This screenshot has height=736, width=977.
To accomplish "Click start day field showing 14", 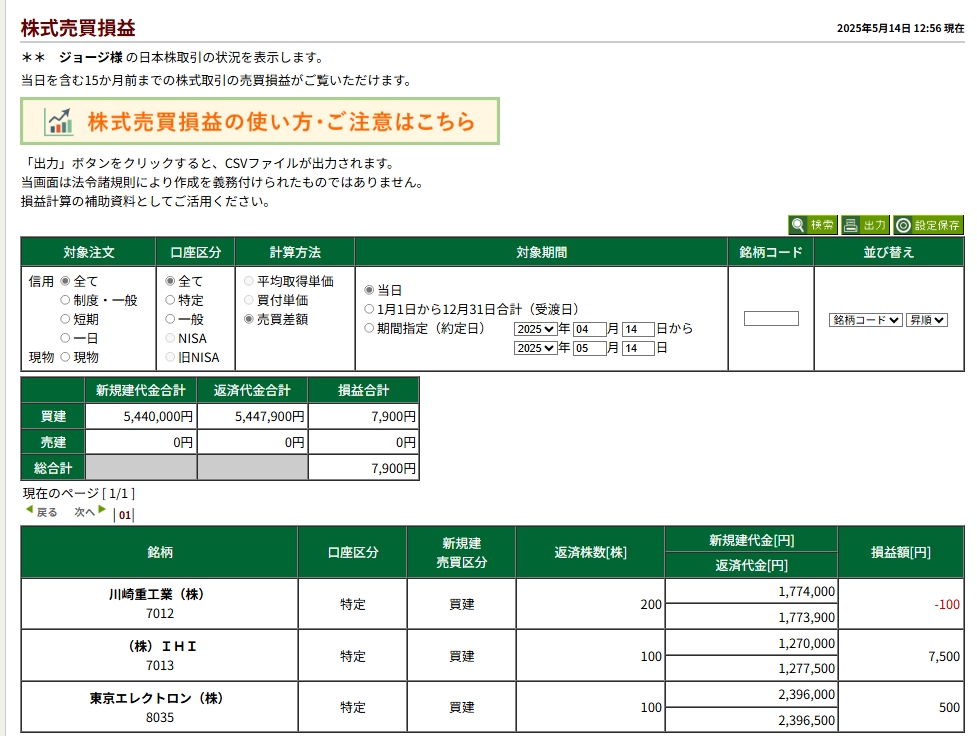I will [638, 329].
